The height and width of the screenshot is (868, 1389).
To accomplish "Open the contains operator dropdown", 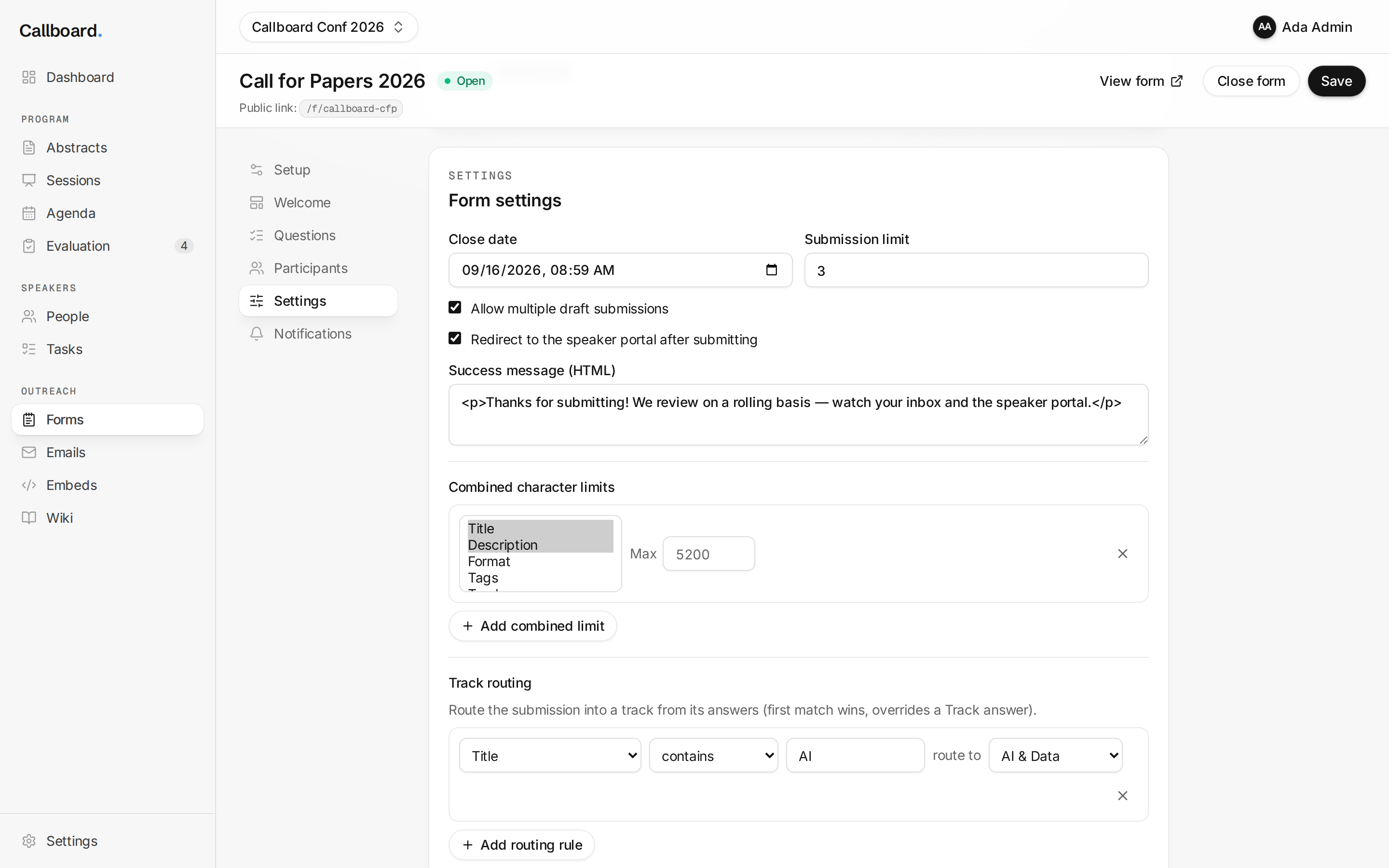I will tap(713, 756).
